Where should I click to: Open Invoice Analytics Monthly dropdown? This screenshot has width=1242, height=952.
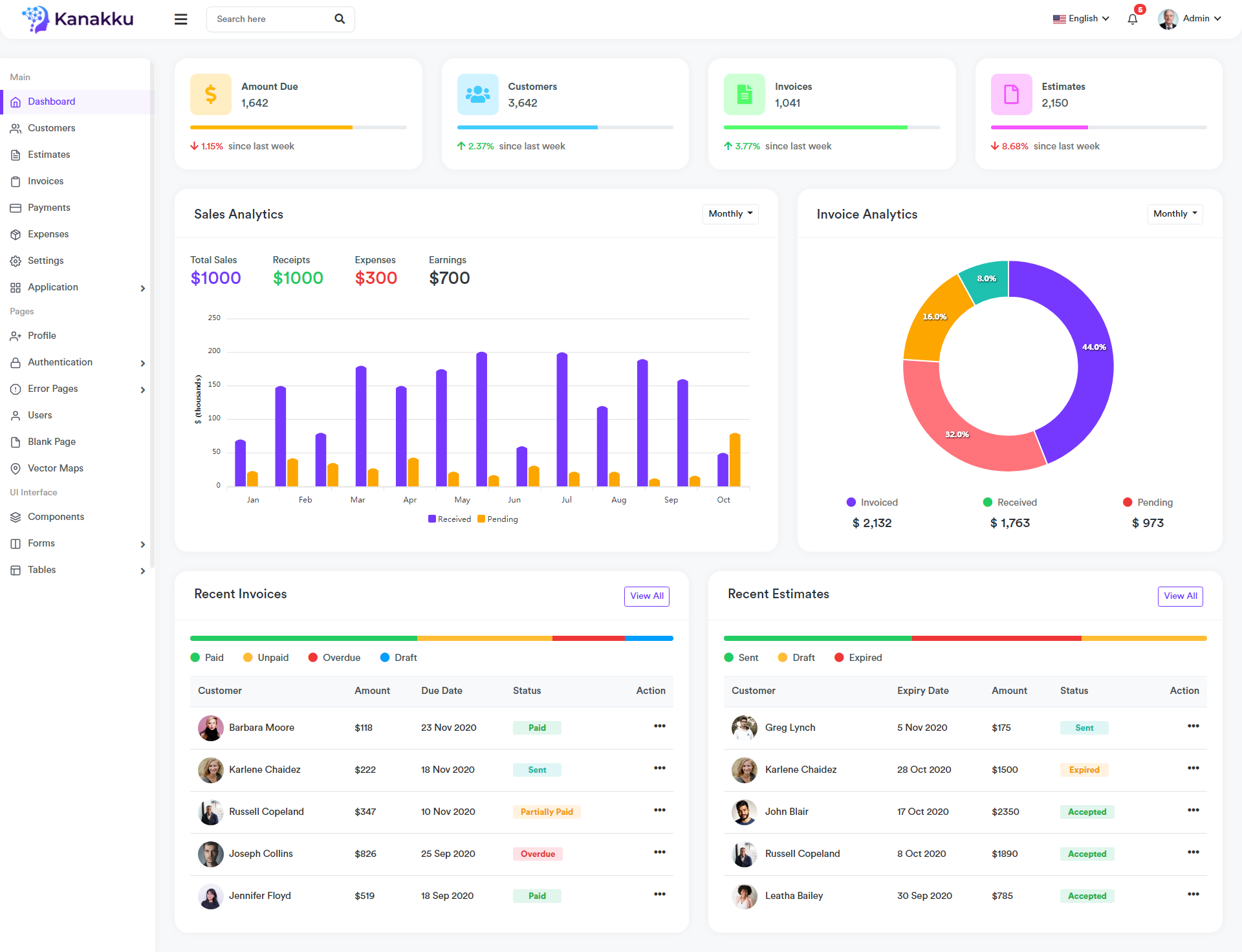1175,214
